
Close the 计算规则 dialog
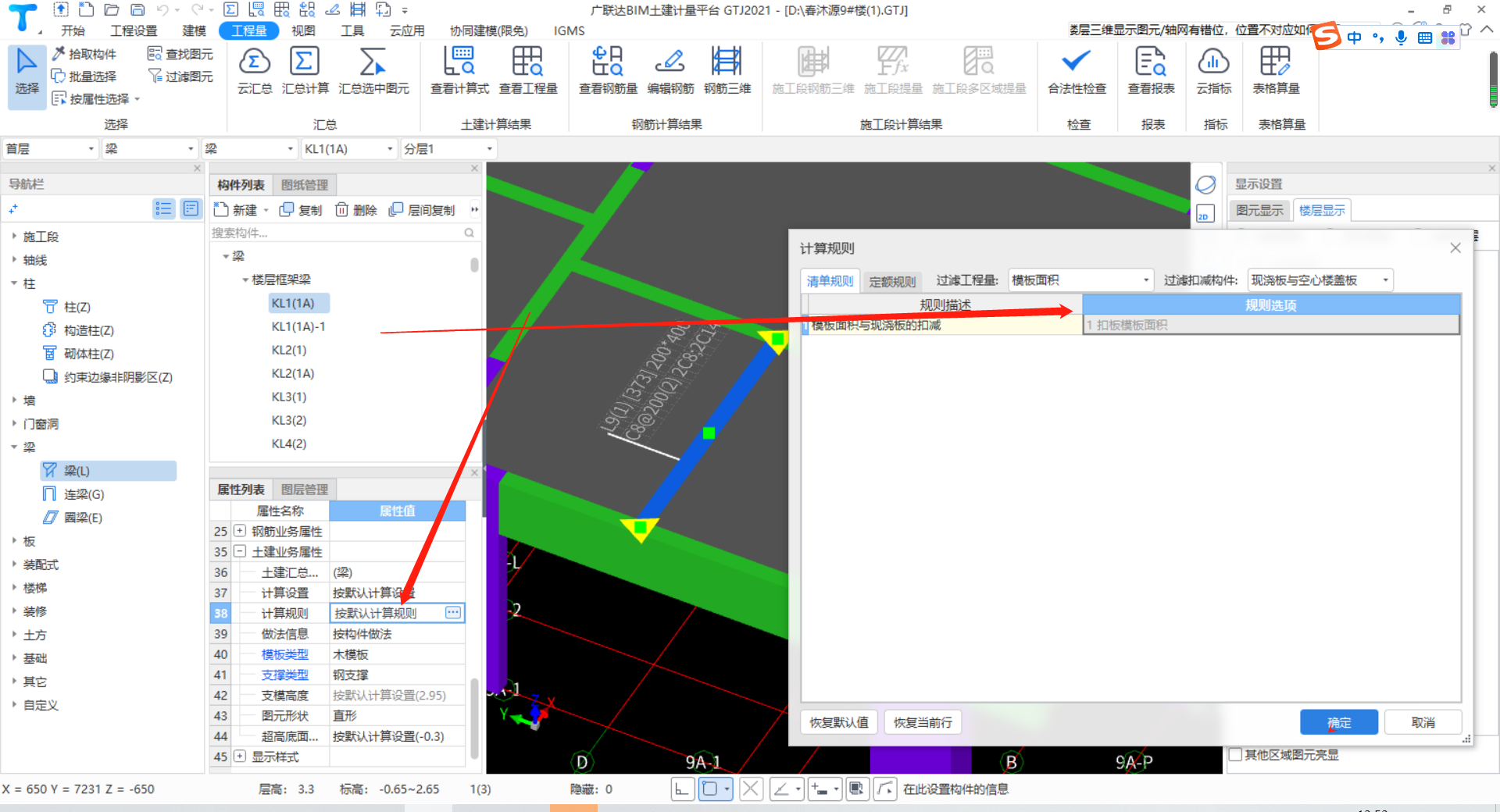tap(1455, 248)
